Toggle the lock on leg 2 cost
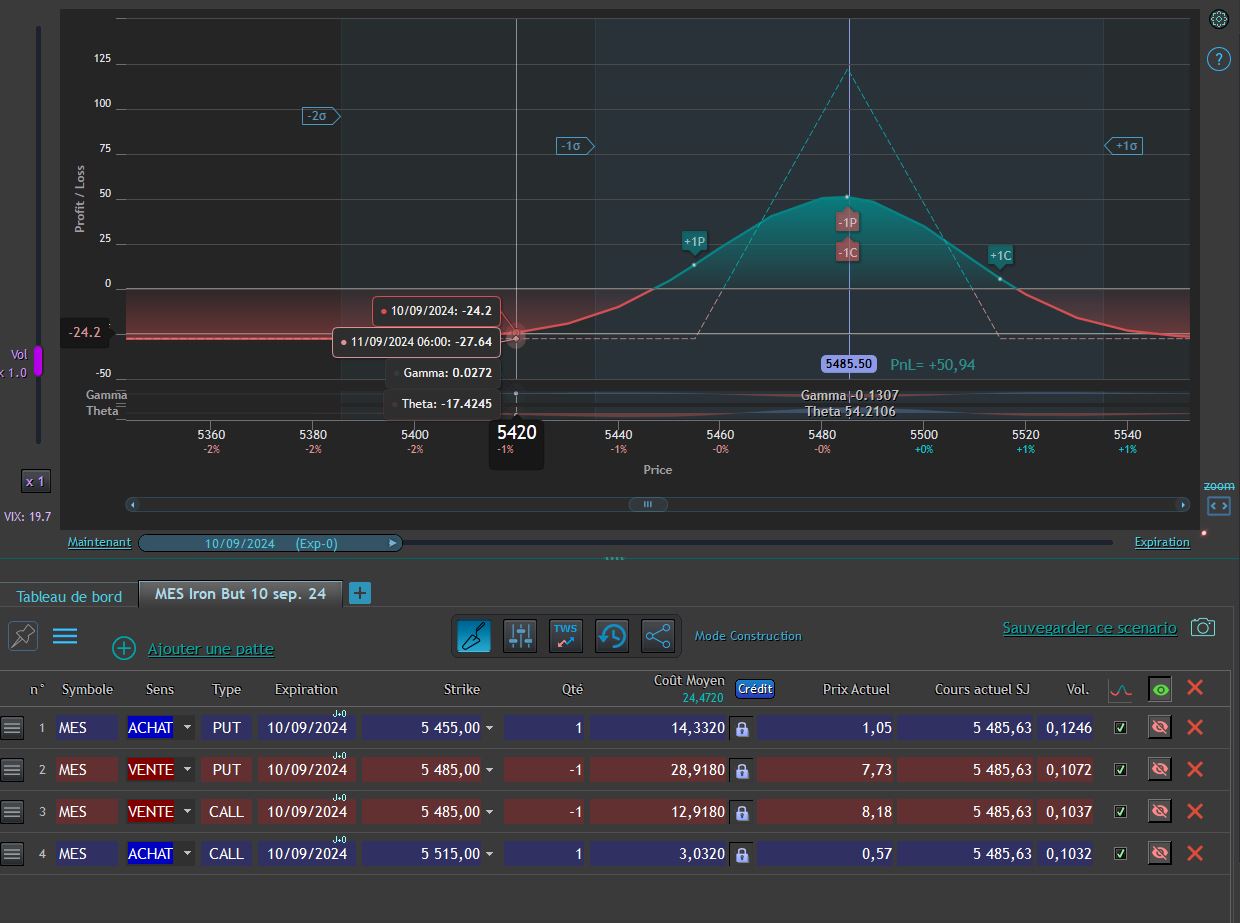The height and width of the screenshot is (923, 1240). (x=742, y=771)
